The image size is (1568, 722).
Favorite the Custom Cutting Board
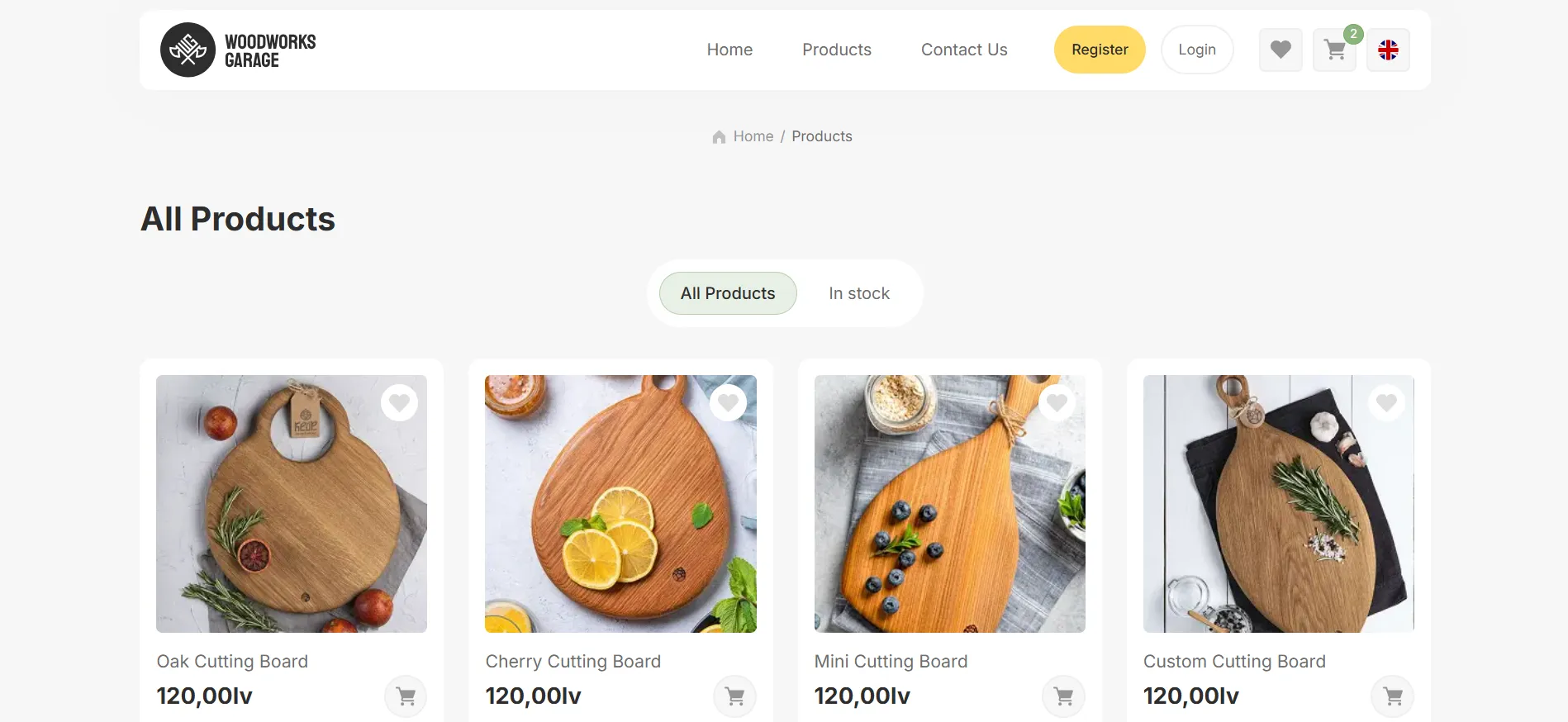click(x=1386, y=403)
